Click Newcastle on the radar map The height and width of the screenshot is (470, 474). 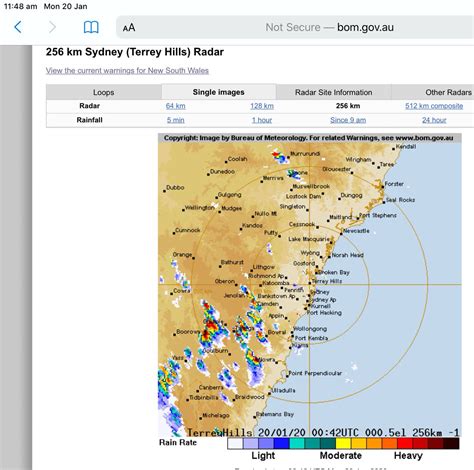[x=355, y=231]
